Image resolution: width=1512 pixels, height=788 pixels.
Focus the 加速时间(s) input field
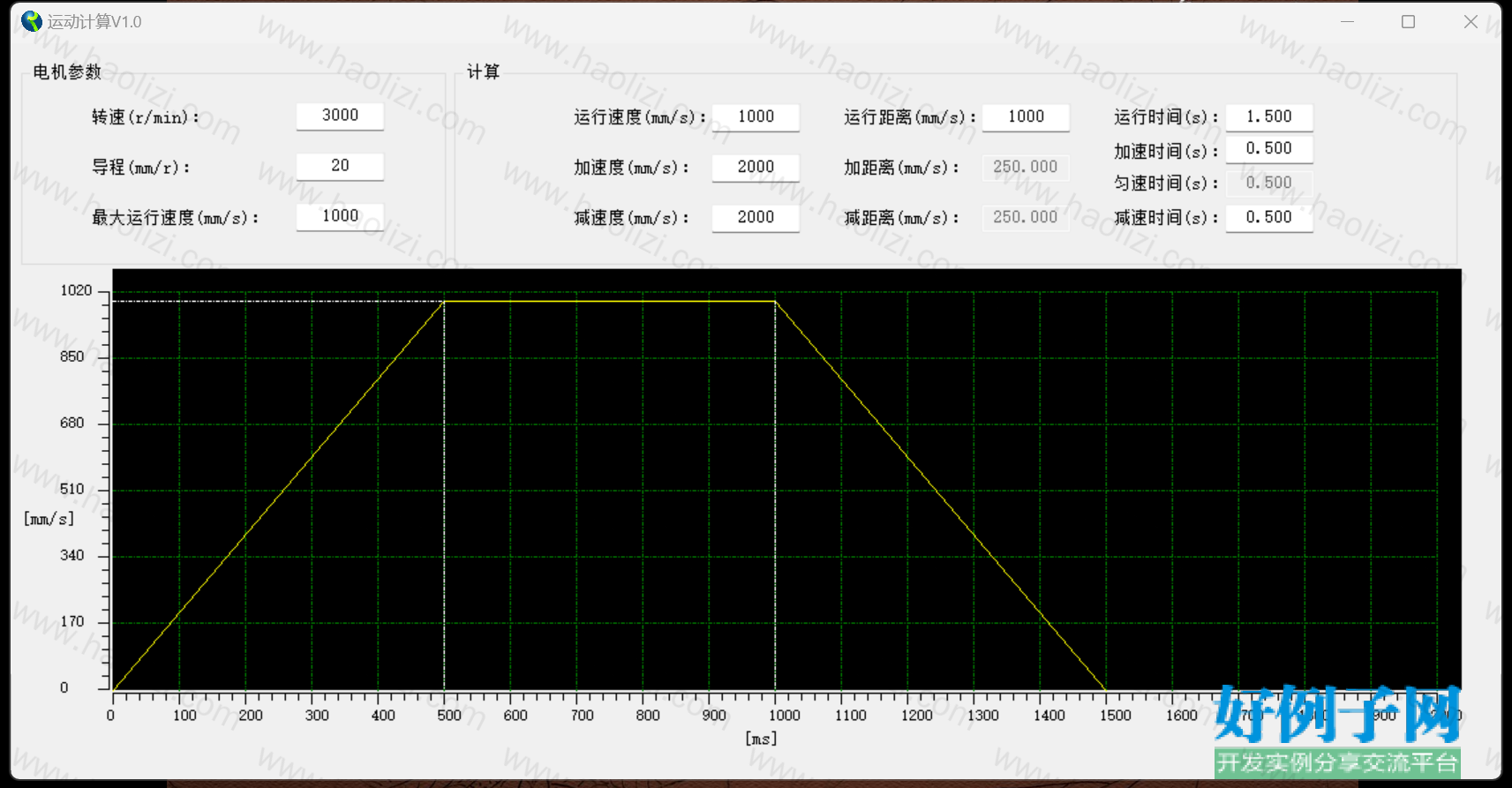coord(1268,148)
